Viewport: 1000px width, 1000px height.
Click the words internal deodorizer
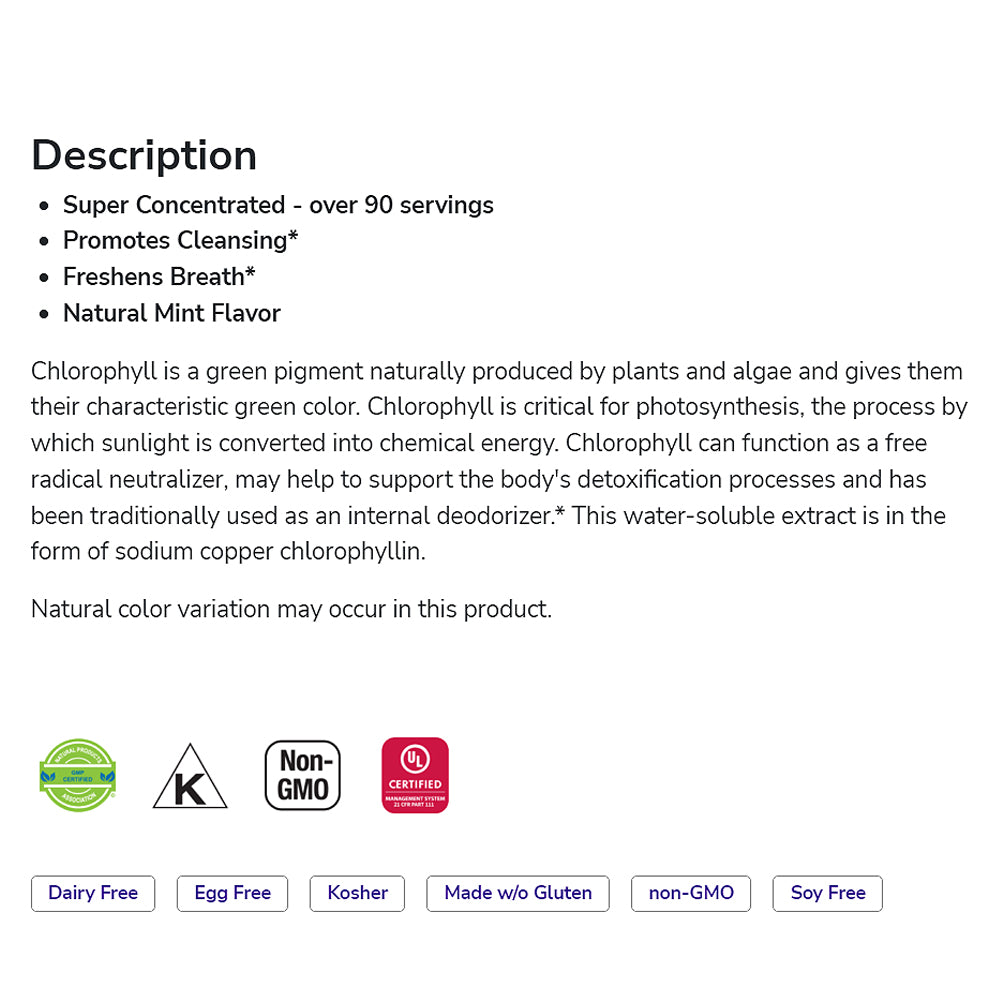pyautogui.click(x=460, y=516)
